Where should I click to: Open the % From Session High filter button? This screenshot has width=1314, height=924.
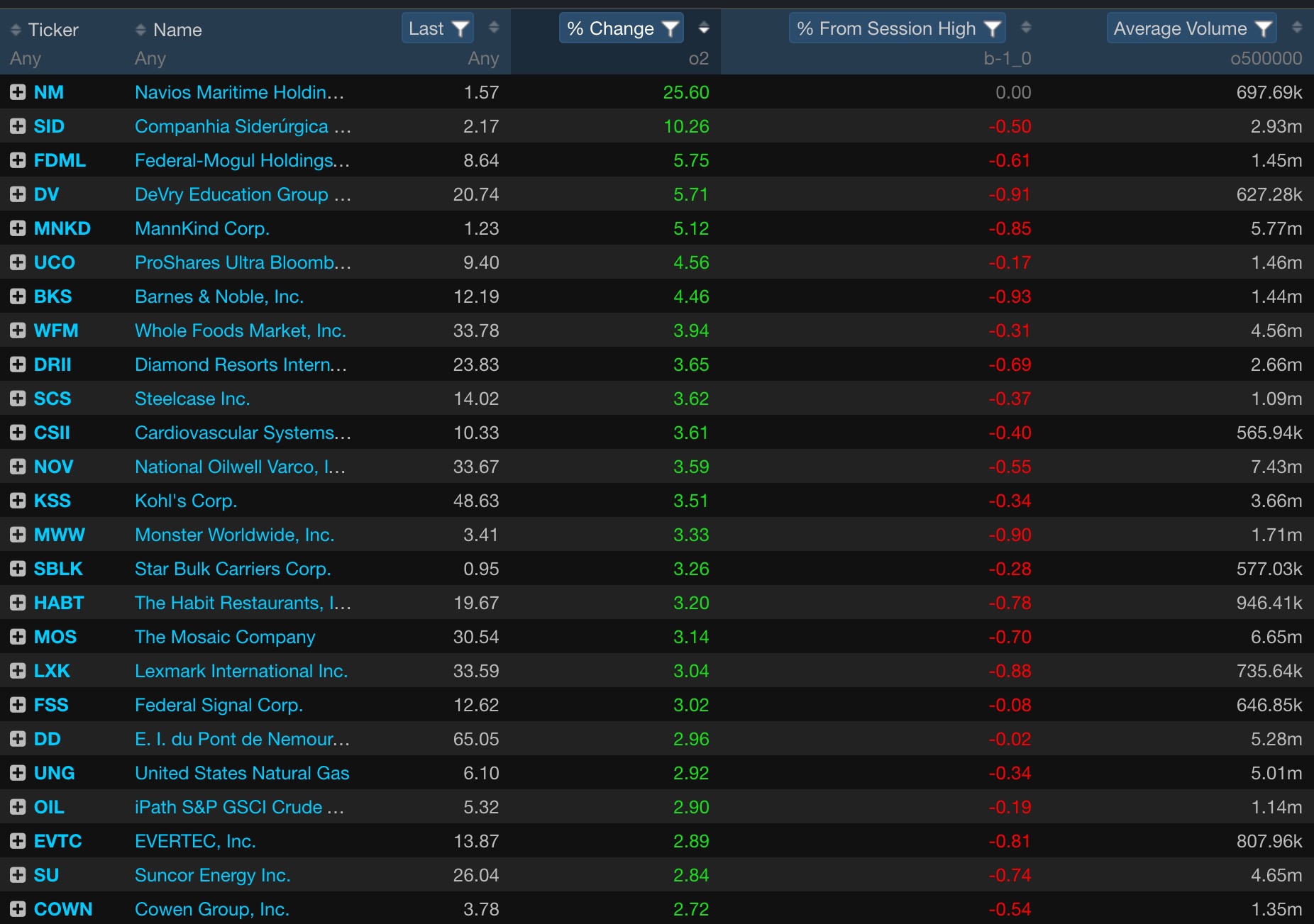tap(898, 28)
